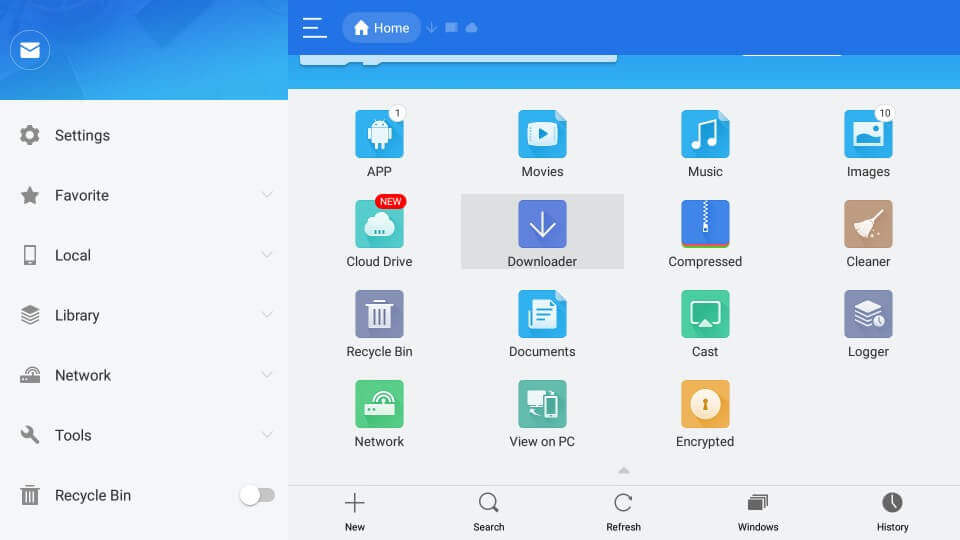Open the Cloud Drive icon
This screenshot has height=540, width=960.
pyautogui.click(x=379, y=224)
